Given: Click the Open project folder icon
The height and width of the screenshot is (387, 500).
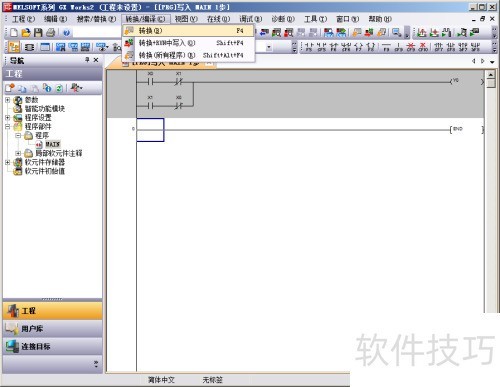Looking at the screenshot, I should pyautogui.click(x=26, y=32).
